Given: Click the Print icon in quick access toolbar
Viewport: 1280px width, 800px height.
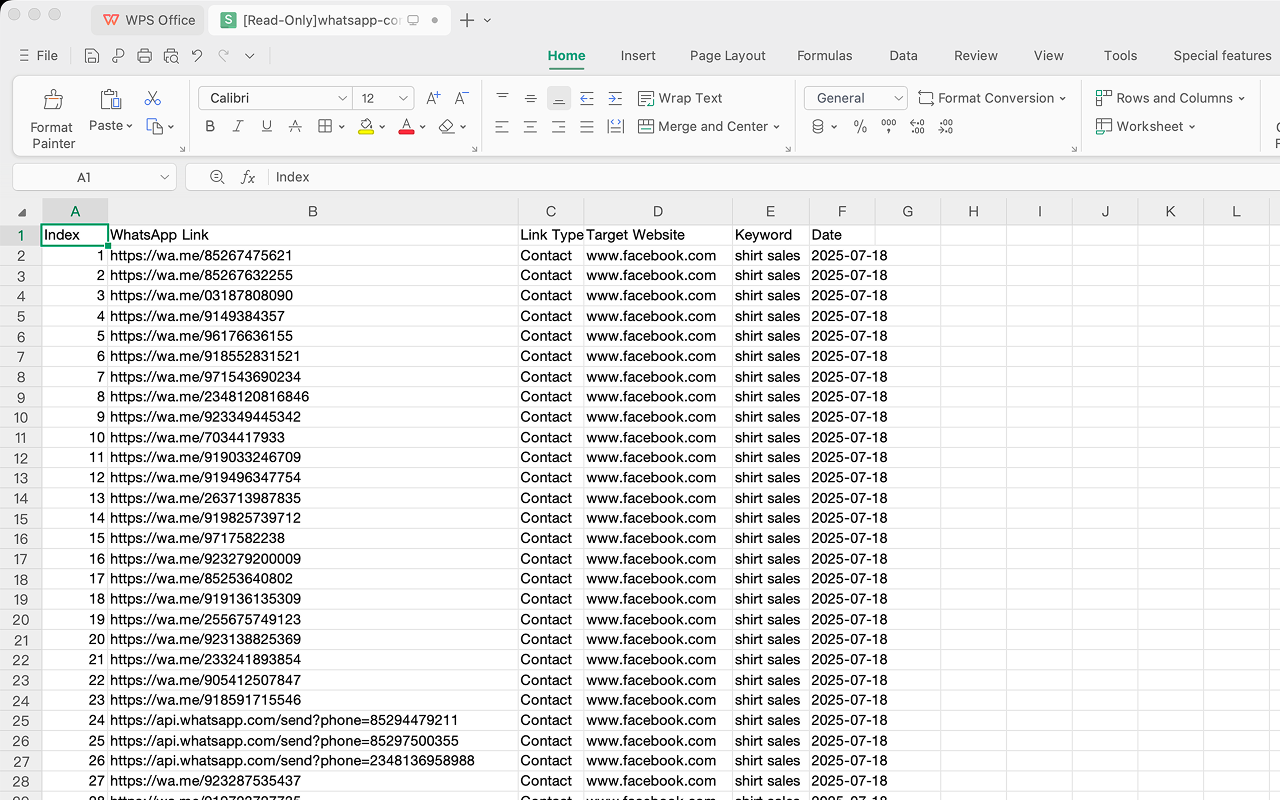Looking at the screenshot, I should tap(145, 56).
